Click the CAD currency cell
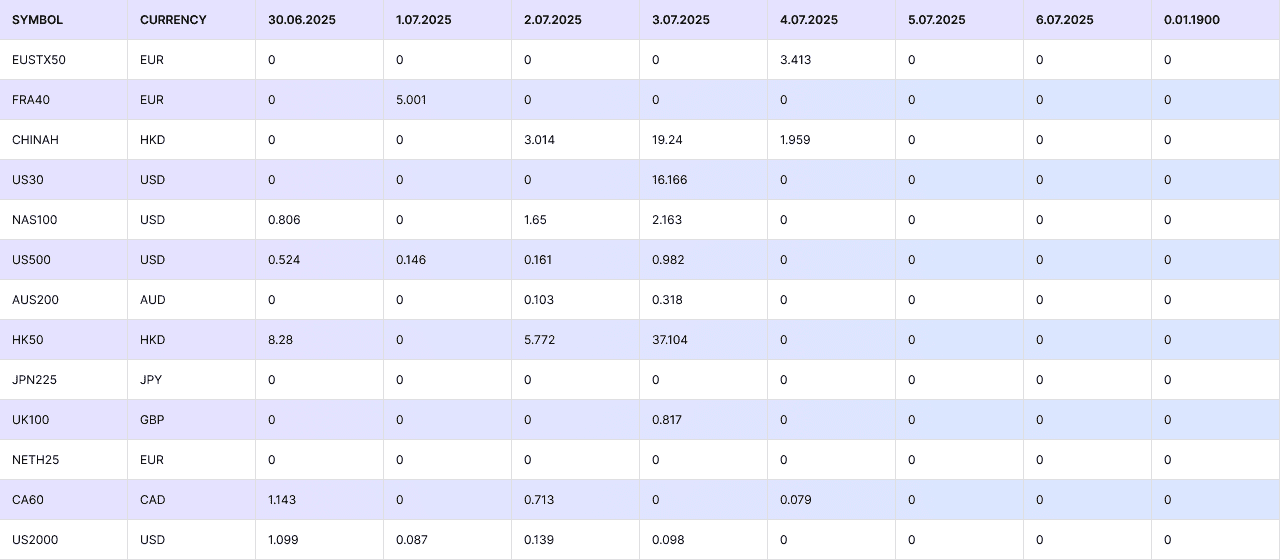Image resolution: width=1280 pixels, height=560 pixels. pyautogui.click(x=192, y=500)
